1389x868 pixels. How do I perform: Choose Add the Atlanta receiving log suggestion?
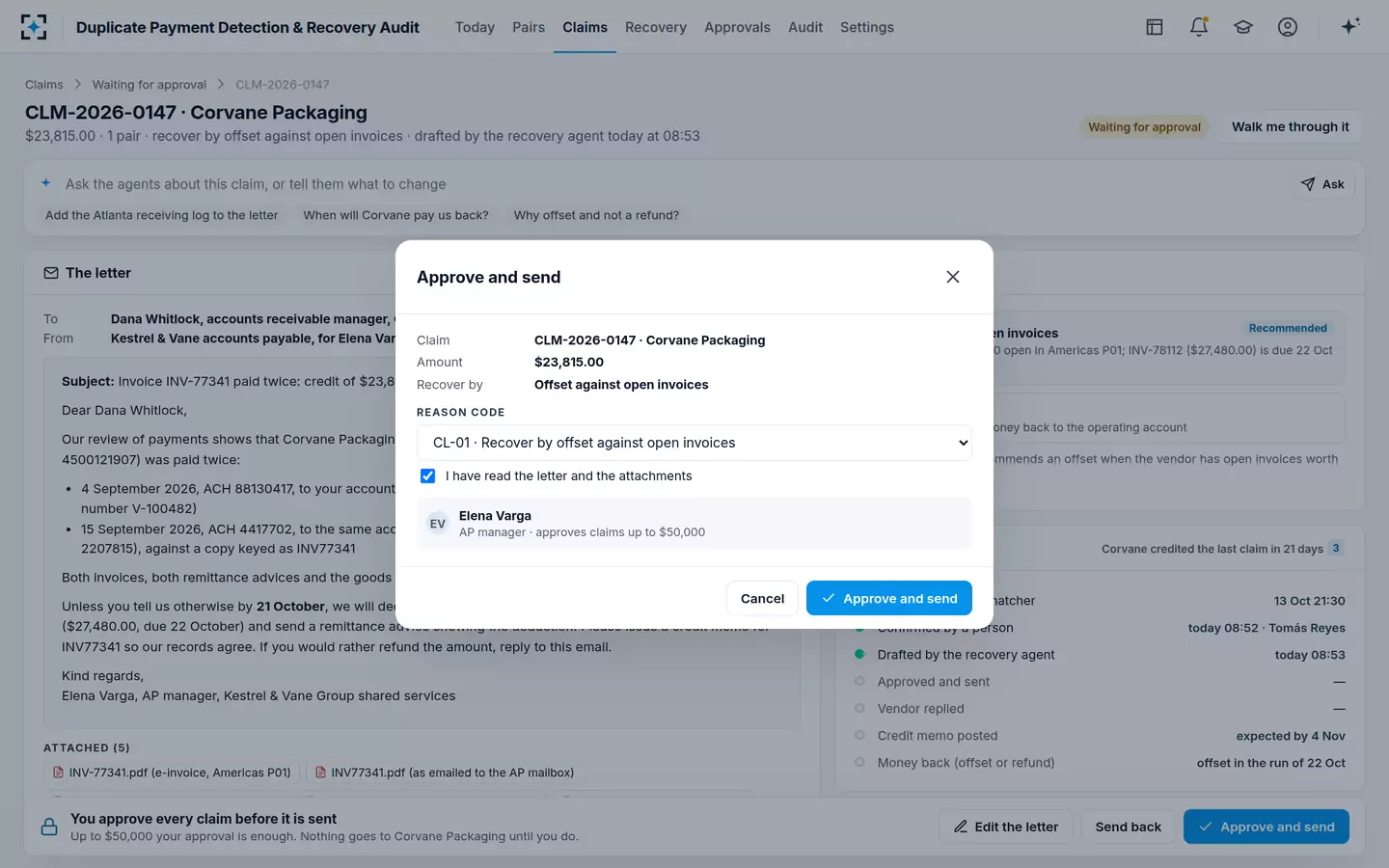tap(161, 215)
